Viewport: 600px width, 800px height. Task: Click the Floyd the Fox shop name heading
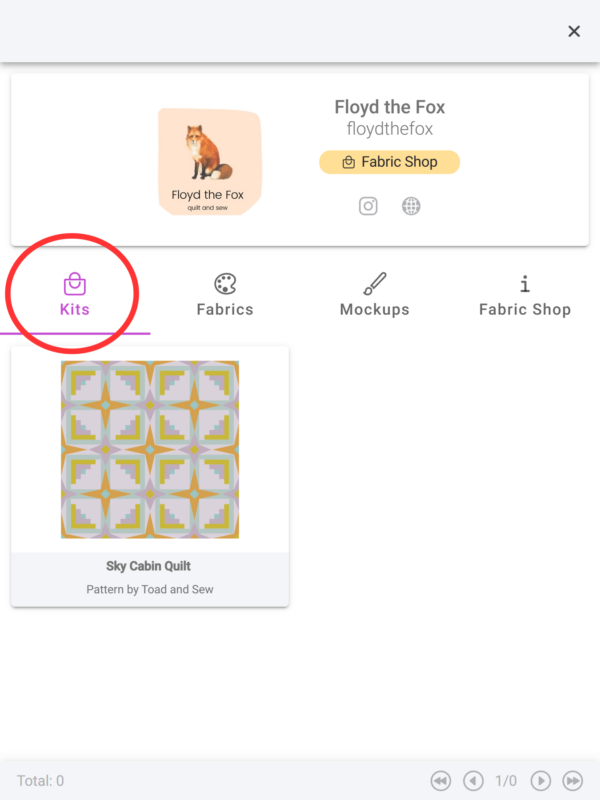[x=389, y=107]
